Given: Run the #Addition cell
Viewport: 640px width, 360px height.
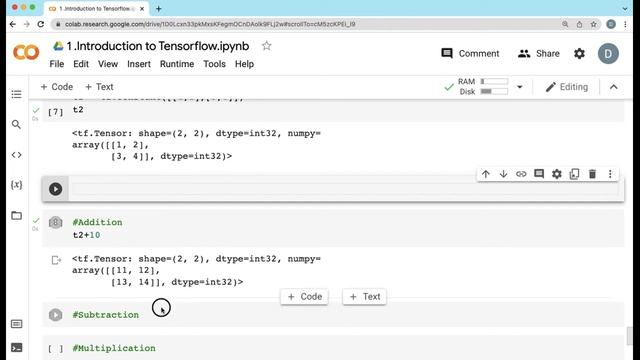Looking at the screenshot, I should click(56, 222).
